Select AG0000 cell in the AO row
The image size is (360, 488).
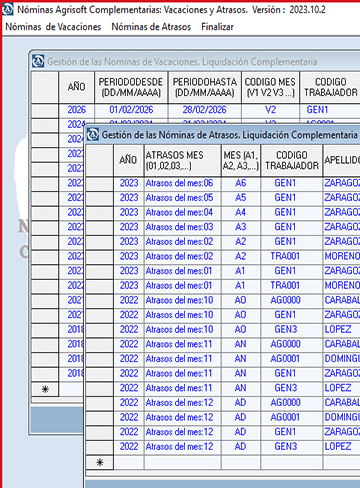coord(292,300)
